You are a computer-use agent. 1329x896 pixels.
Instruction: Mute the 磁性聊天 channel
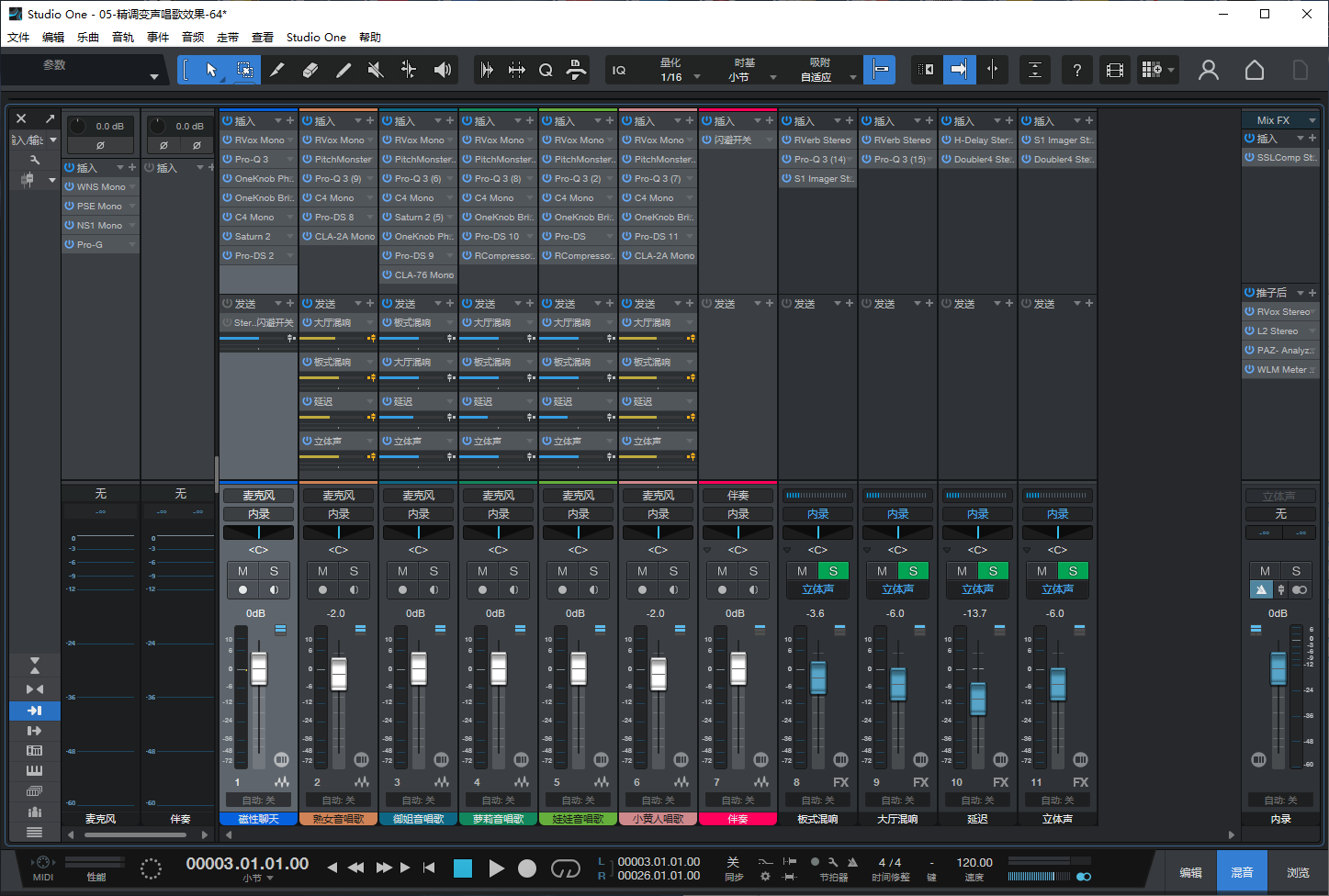point(243,570)
